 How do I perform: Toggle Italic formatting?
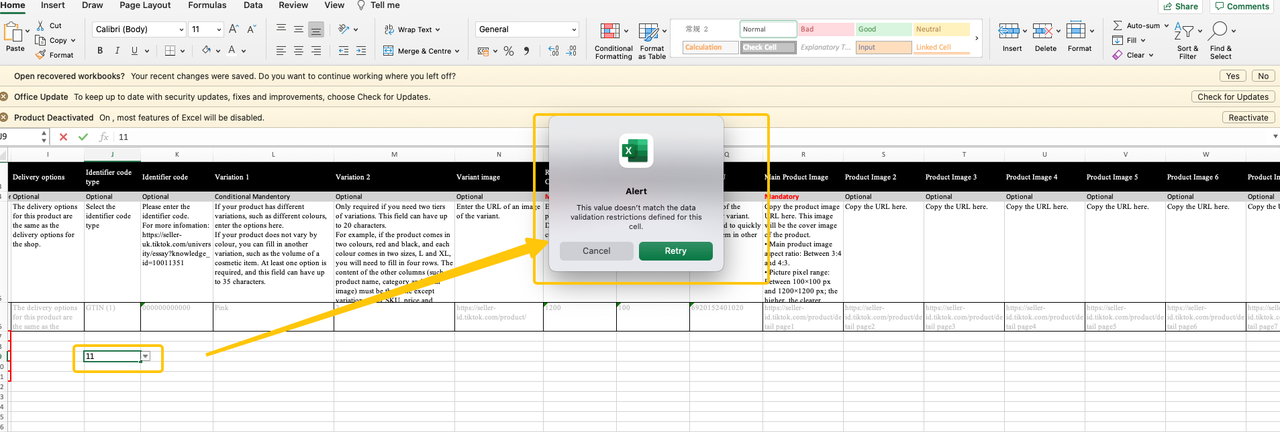point(116,51)
